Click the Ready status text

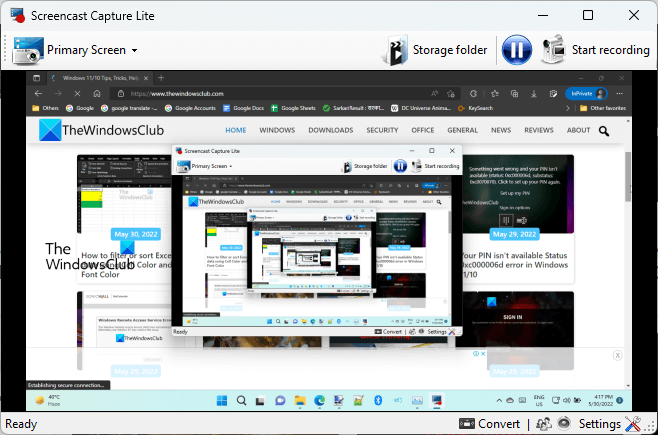[21, 424]
